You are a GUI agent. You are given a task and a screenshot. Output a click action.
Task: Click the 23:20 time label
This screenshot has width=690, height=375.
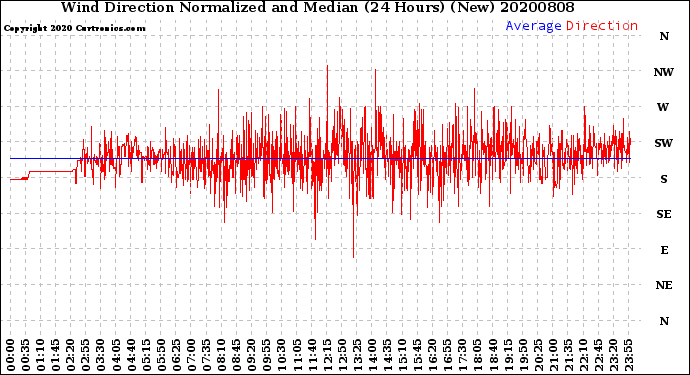pyautogui.click(x=613, y=355)
